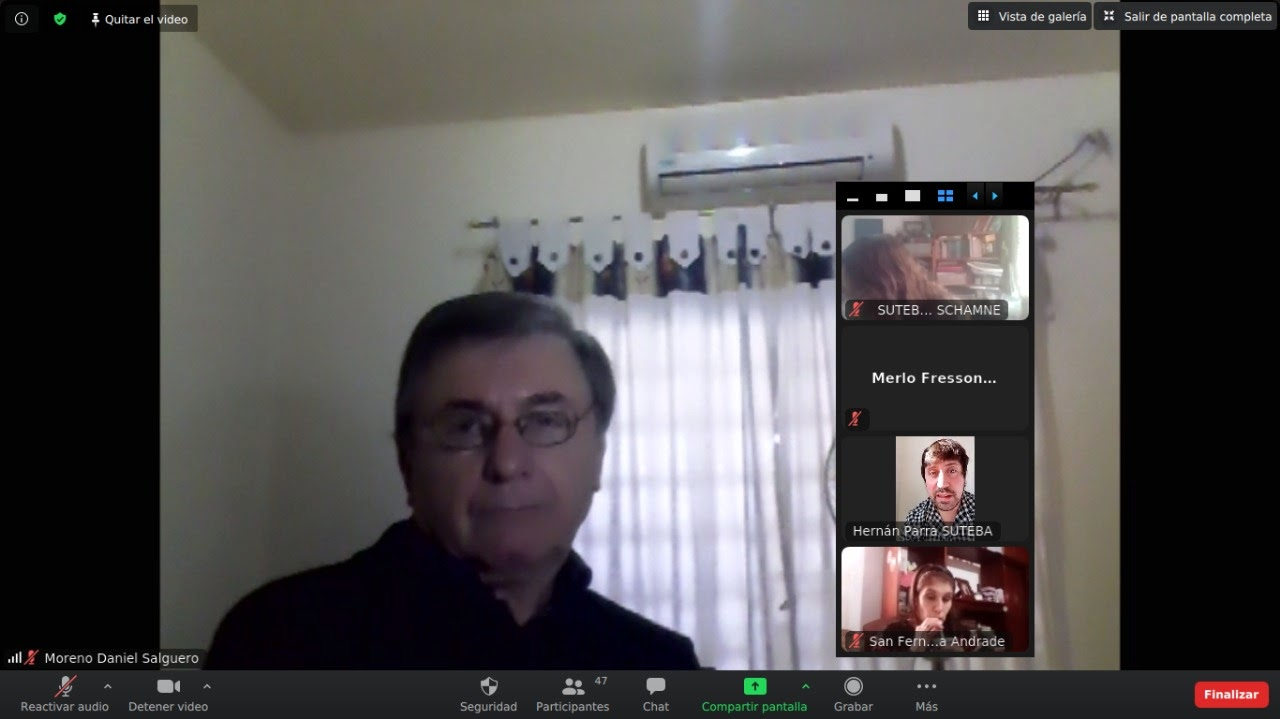Expand screen share options arrow
Screen dimensions: 1280x719
[806, 686]
